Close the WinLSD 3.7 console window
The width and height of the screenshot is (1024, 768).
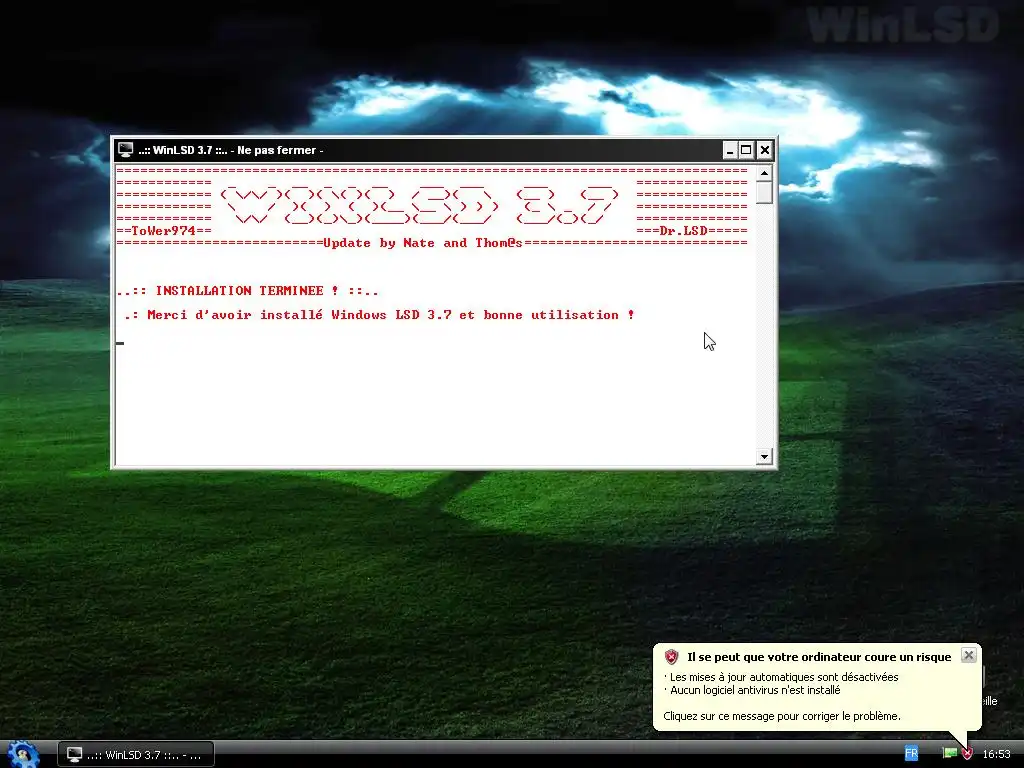point(765,150)
